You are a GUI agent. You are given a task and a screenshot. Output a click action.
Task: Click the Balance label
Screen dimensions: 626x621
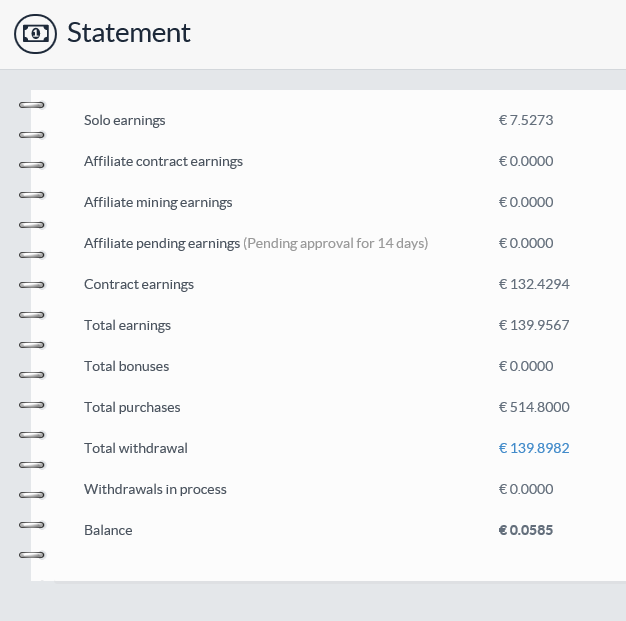108,530
